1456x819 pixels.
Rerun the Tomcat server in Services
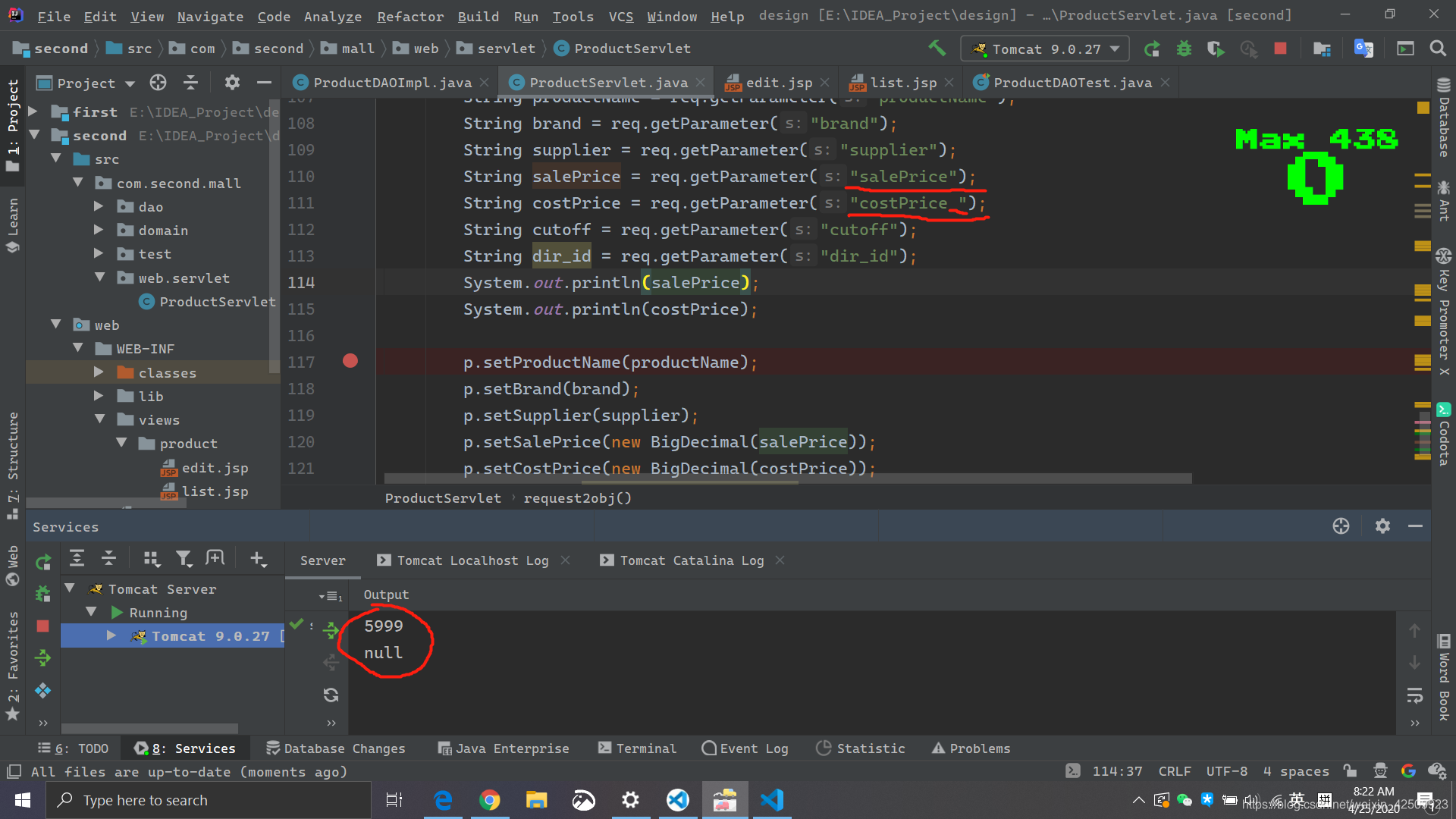pyautogui.click(x=43, y=562)
